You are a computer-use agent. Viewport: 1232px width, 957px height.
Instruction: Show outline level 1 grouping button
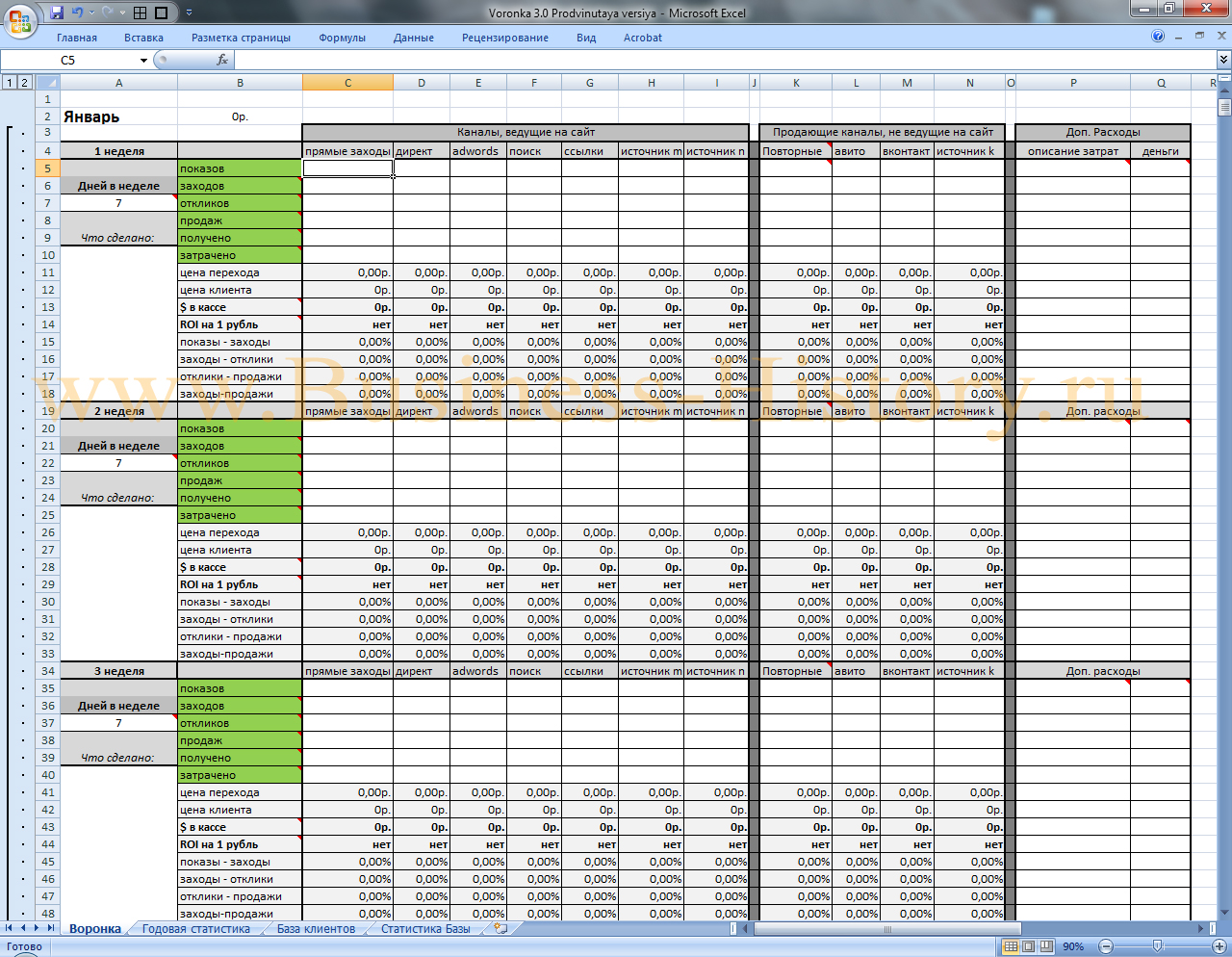[10, 83]
